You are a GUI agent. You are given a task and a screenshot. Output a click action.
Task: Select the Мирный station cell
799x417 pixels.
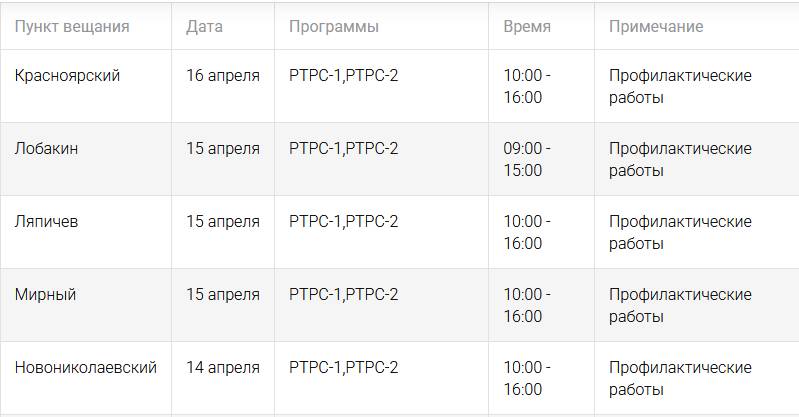pos(45,295)
